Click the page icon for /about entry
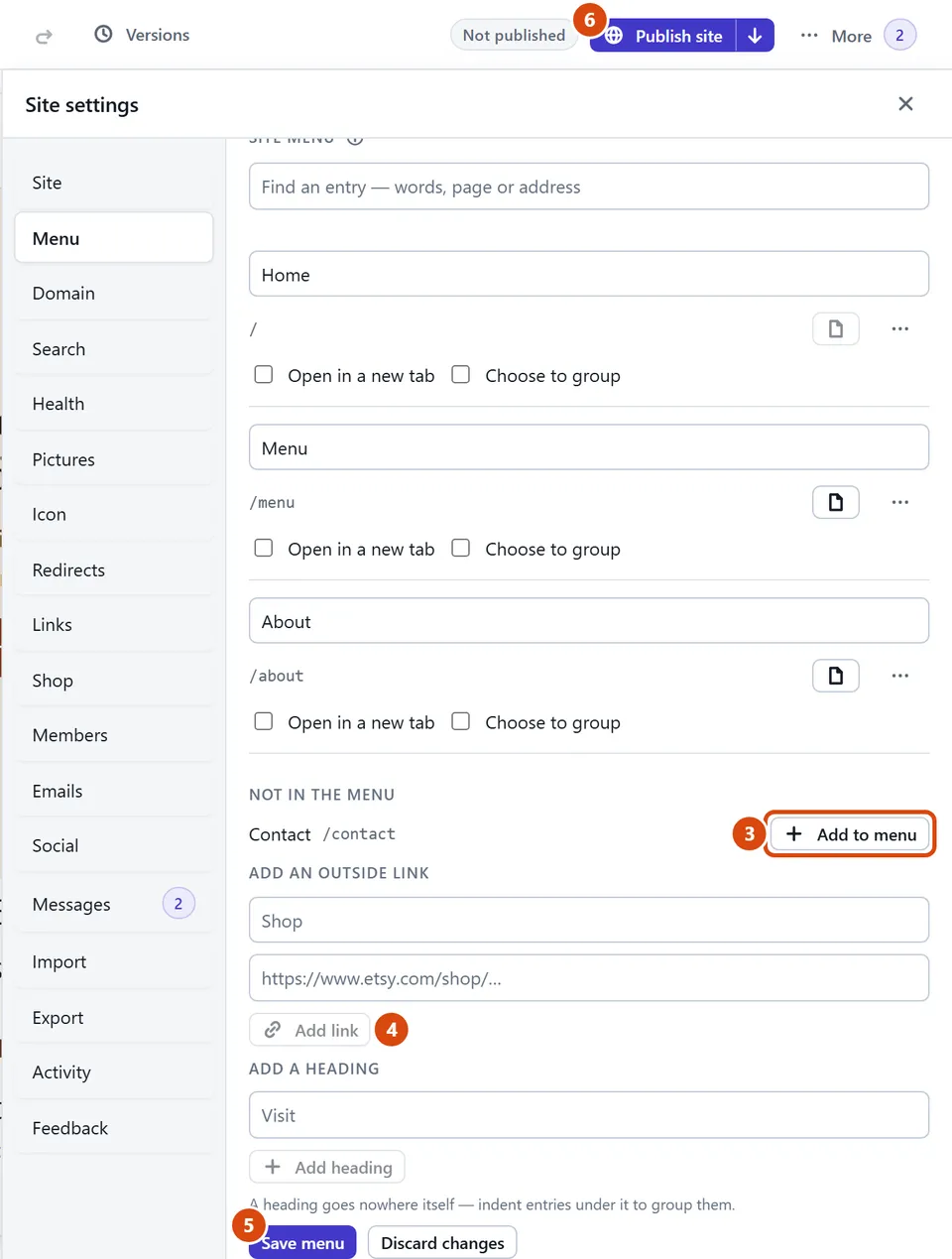 pyautogui.click(x=836, y=676)
